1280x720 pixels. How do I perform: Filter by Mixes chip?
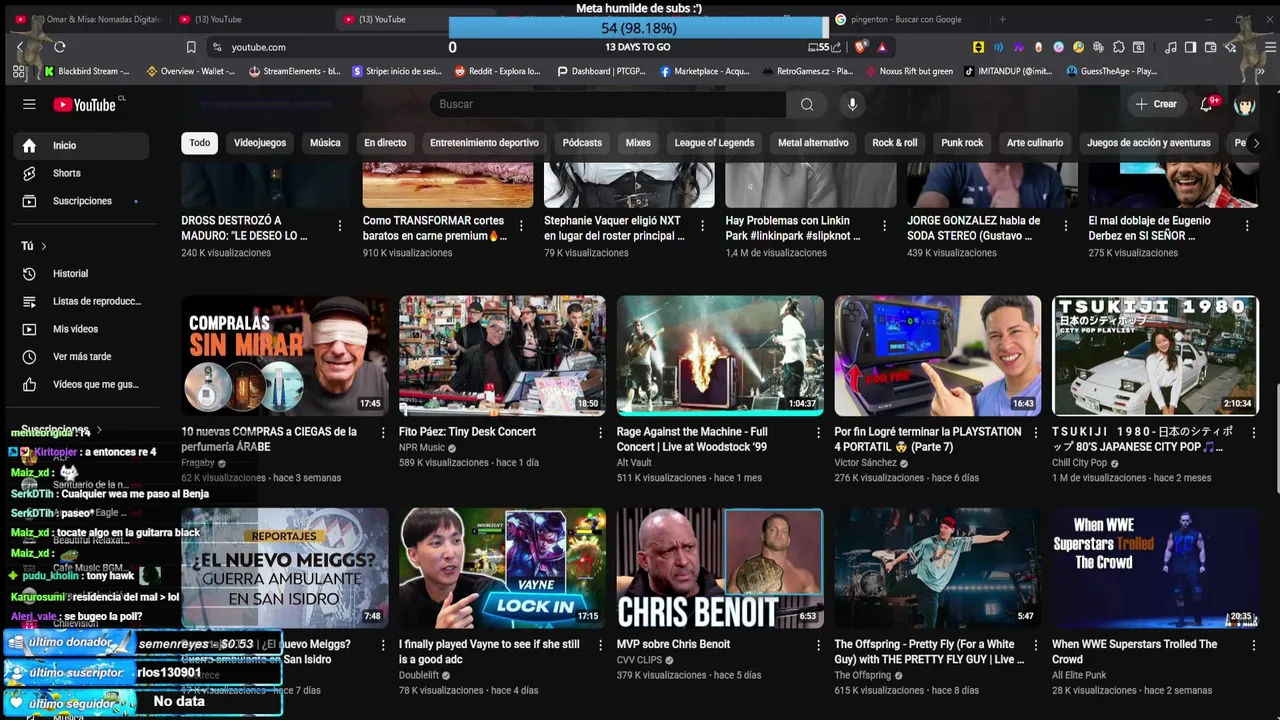point(638,143)
